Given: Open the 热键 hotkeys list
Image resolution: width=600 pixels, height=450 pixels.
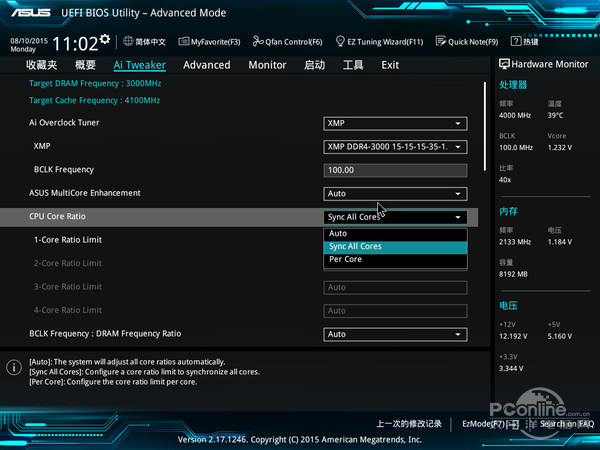Looking at the screenshot, I should click(525, 41).
